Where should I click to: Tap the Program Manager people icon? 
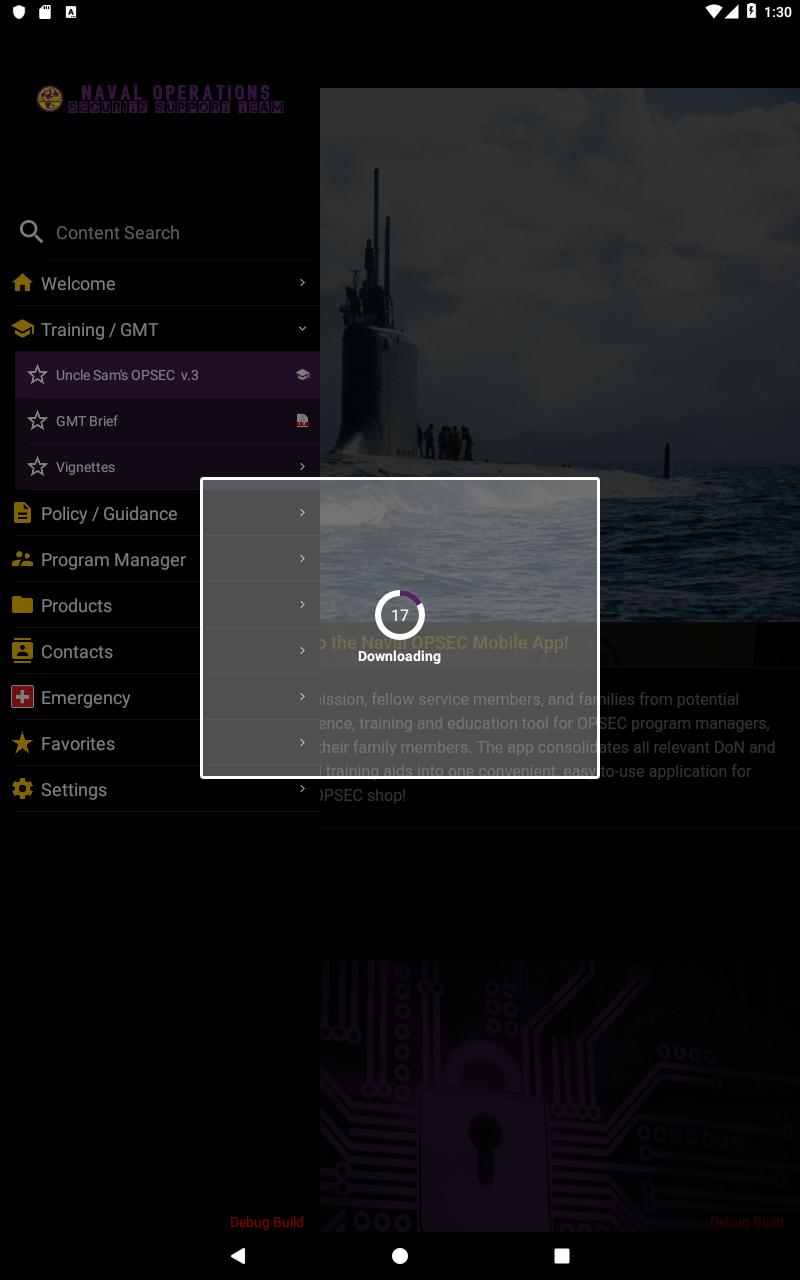click(x=22, y=559)
